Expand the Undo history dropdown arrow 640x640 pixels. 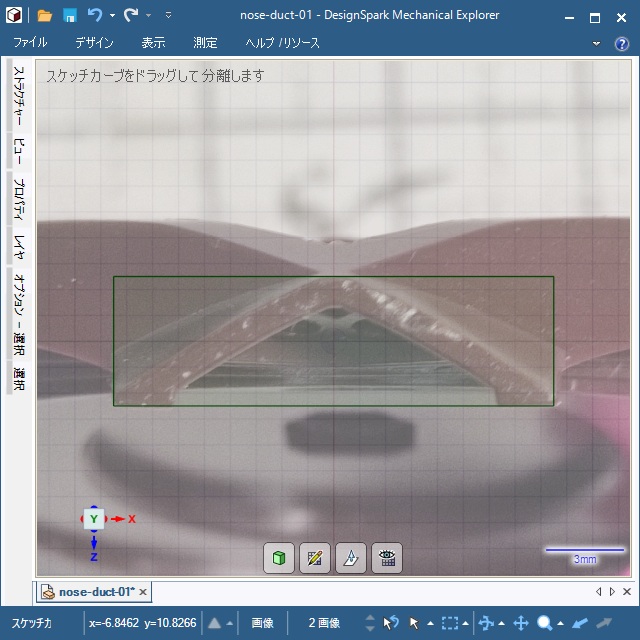pos(112,16)
